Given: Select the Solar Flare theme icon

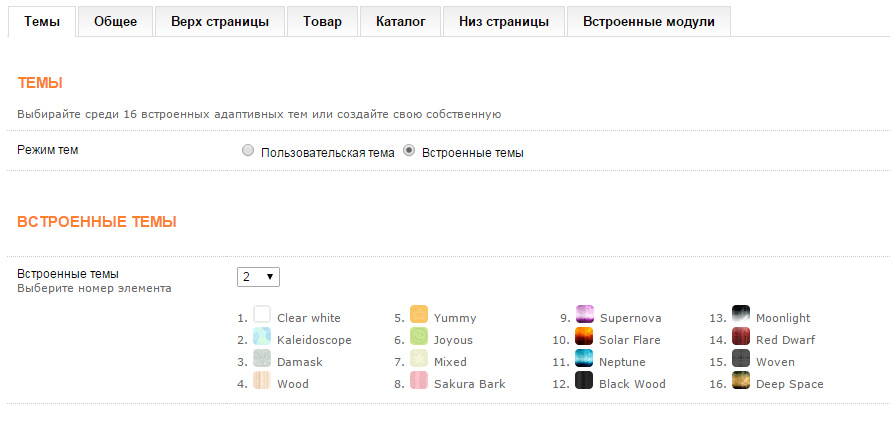Looking at the screenshot, I should pyautogui.click(x=585, y=337).
